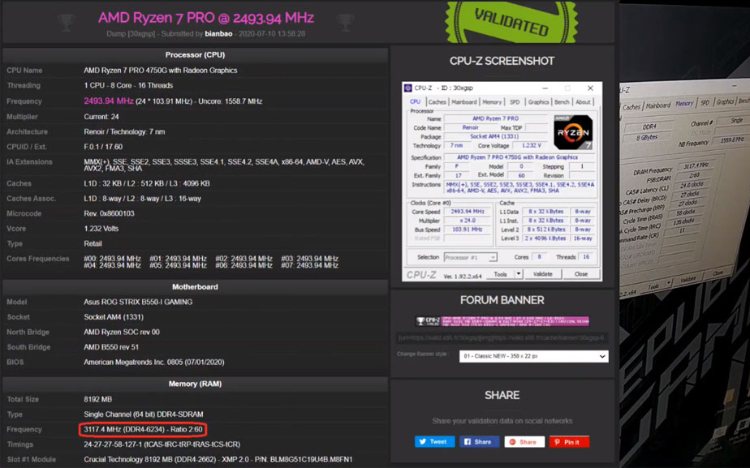
Task: Click the '8192 MB' total size value
Action: 98,399
